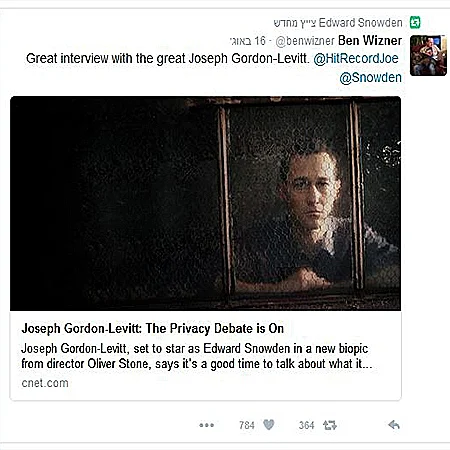This screenshot has height=450, width=450.
Task: Click the Hebrew retweeted label text
Action: click(294, 23)
